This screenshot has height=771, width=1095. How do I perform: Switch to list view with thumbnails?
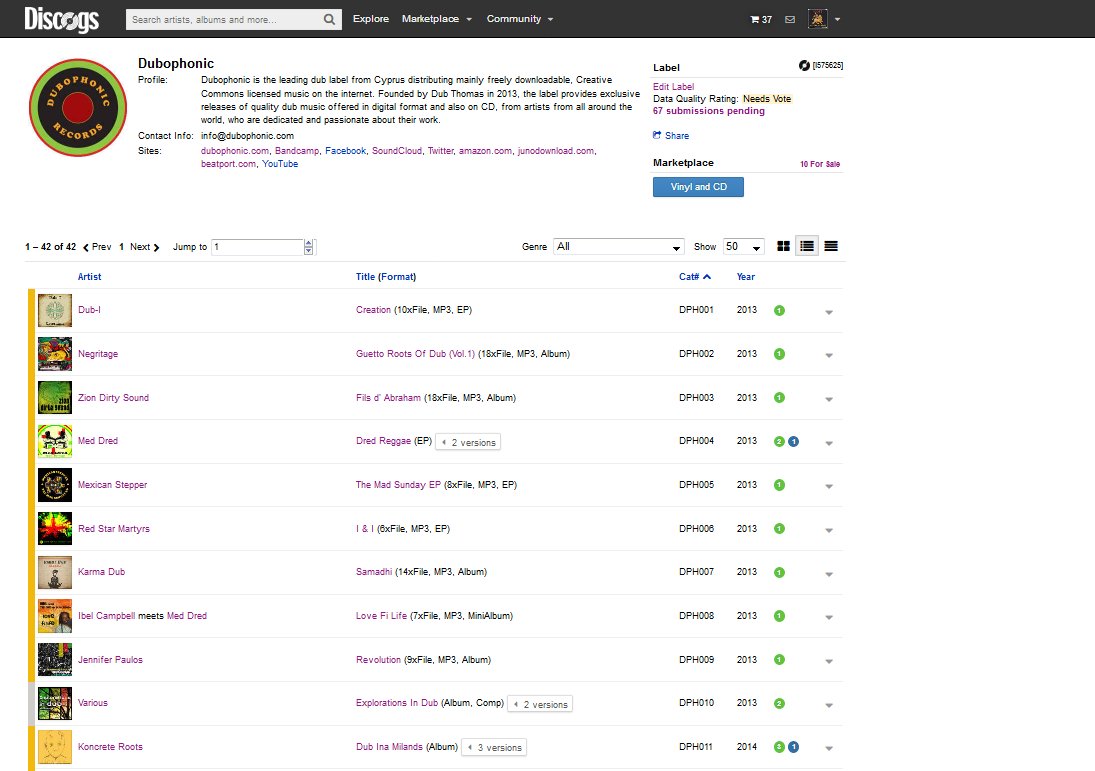click(x=807, y=246)
